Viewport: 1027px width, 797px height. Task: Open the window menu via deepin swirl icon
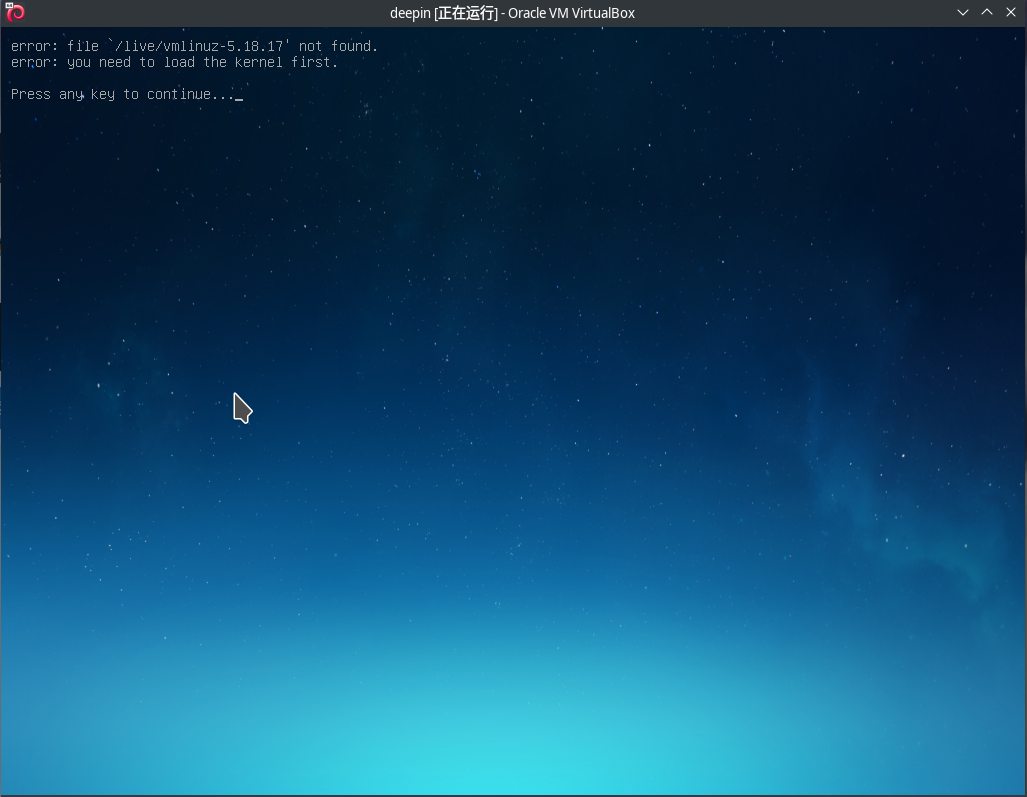coord(14,13)
